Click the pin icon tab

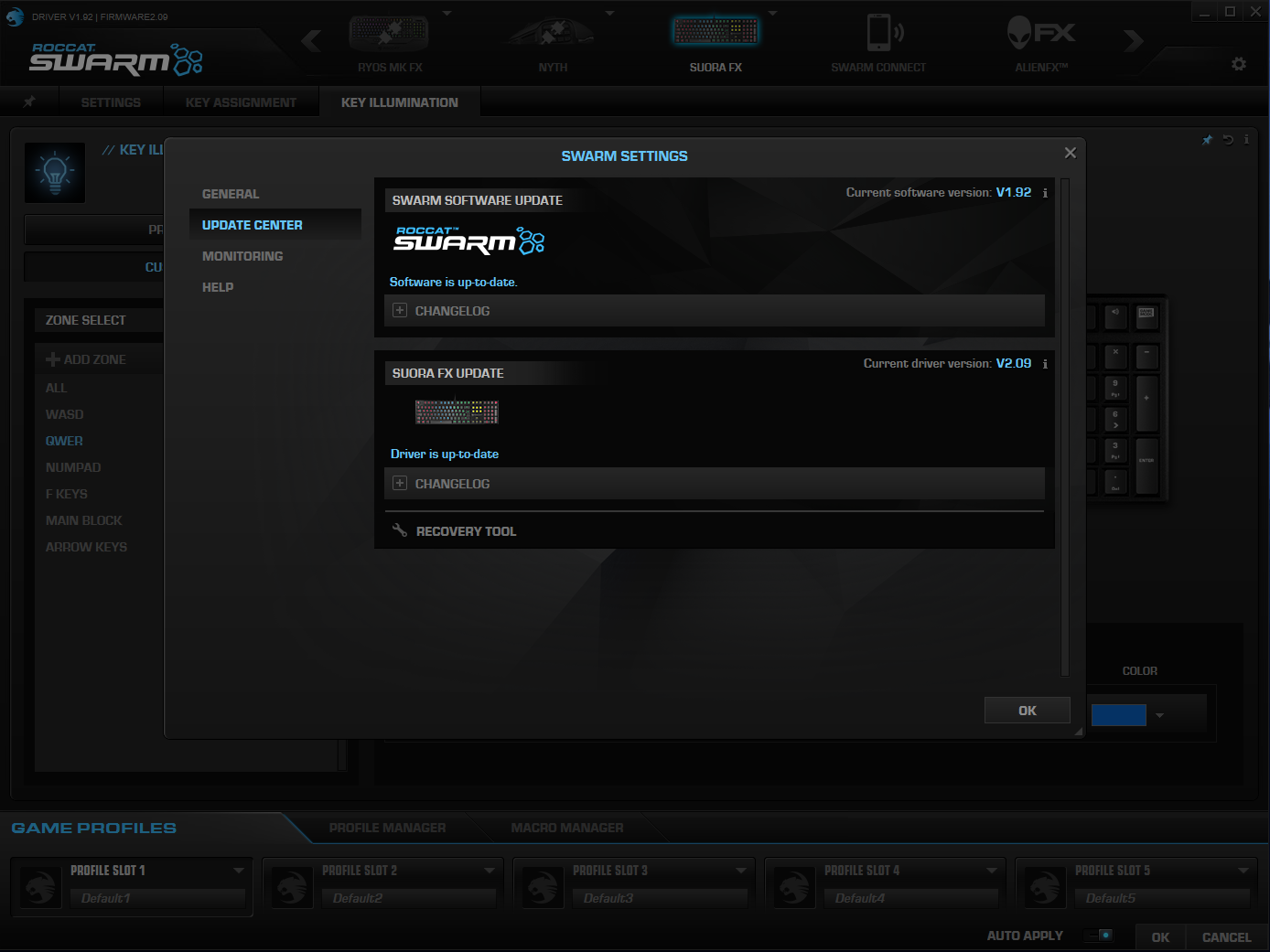[x=29, y=102]
